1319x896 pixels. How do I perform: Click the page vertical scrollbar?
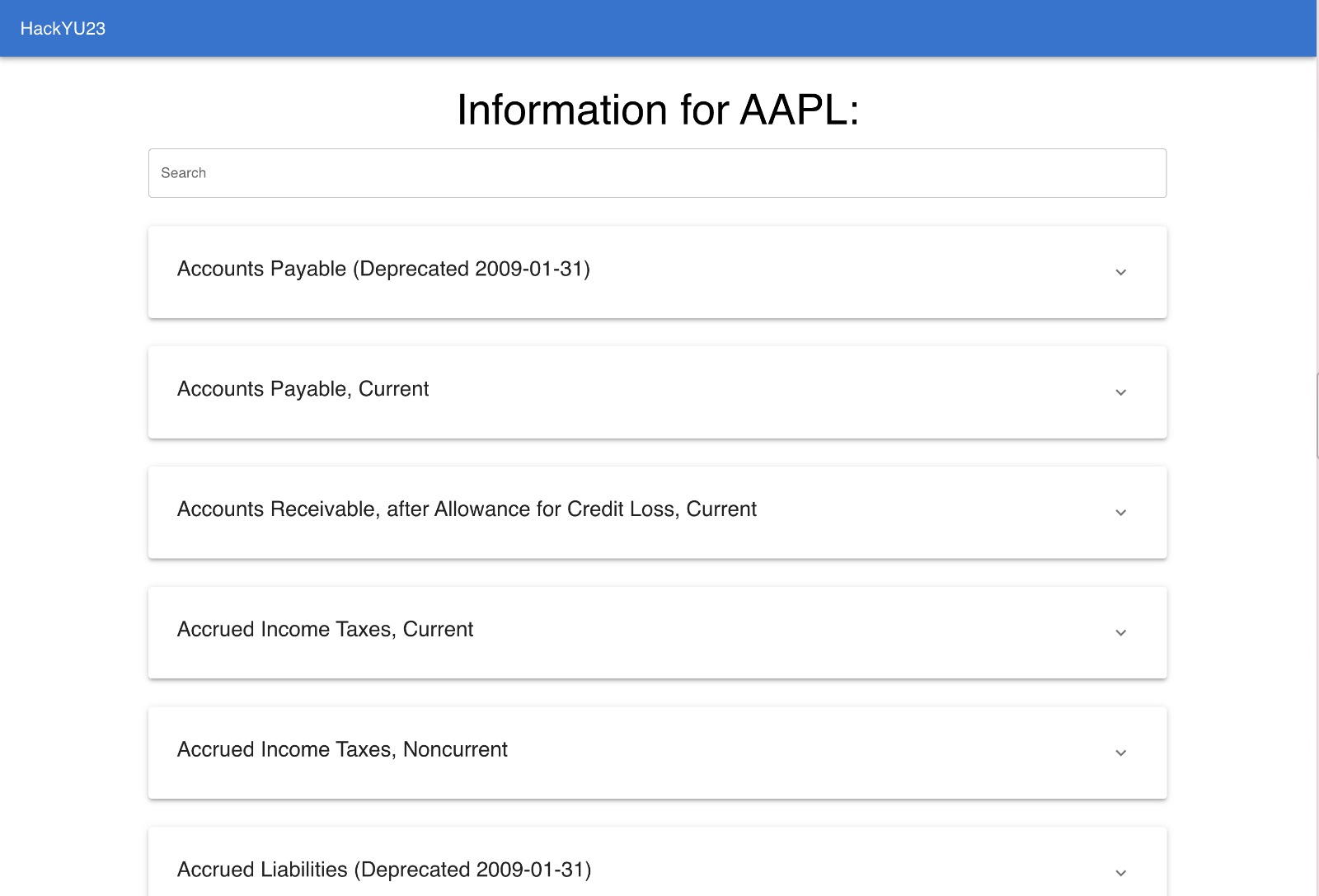pyautogui.click(x=1317, y=415)
